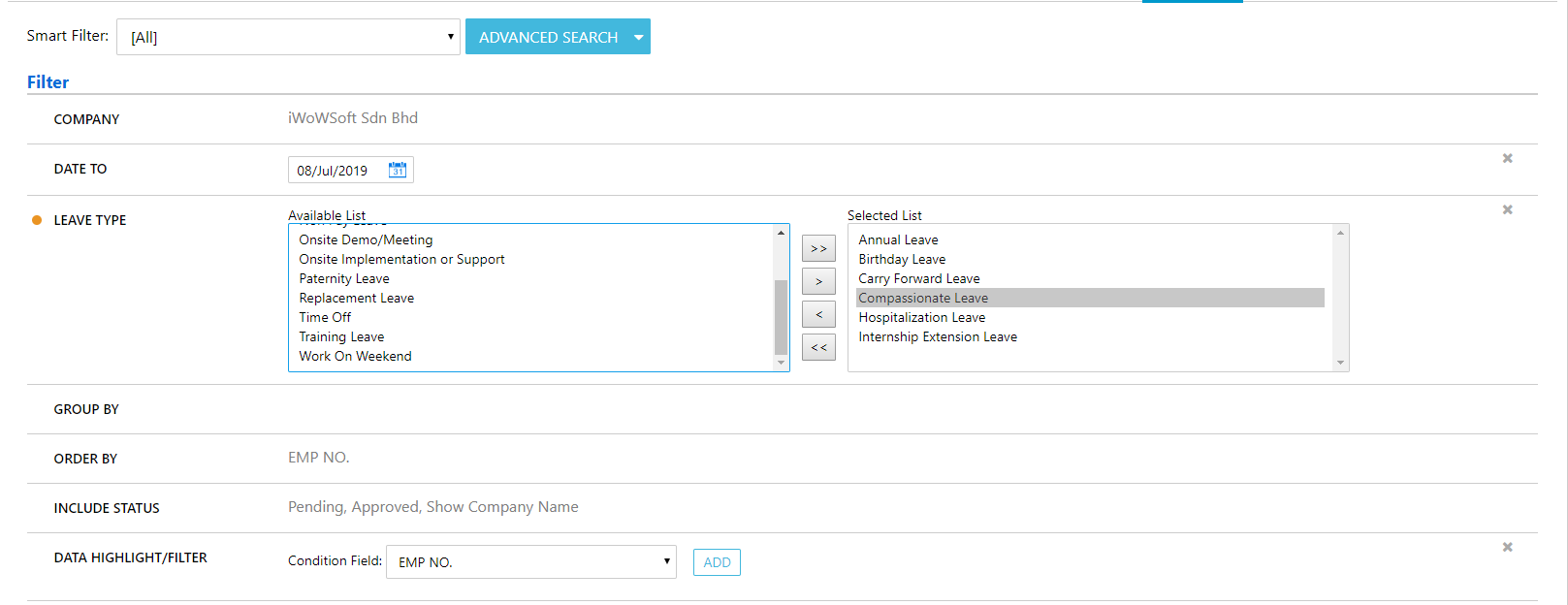Click the Date To input field
This screenshot has width=1568, height=605.
(x=335, y=171)
